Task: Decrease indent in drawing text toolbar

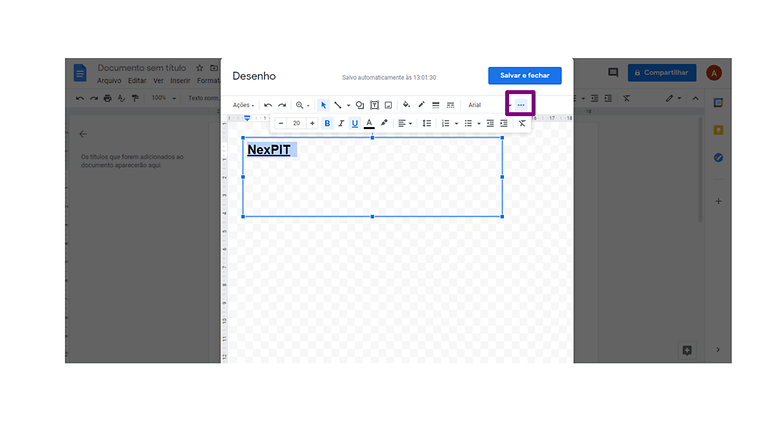Action: 490,123
